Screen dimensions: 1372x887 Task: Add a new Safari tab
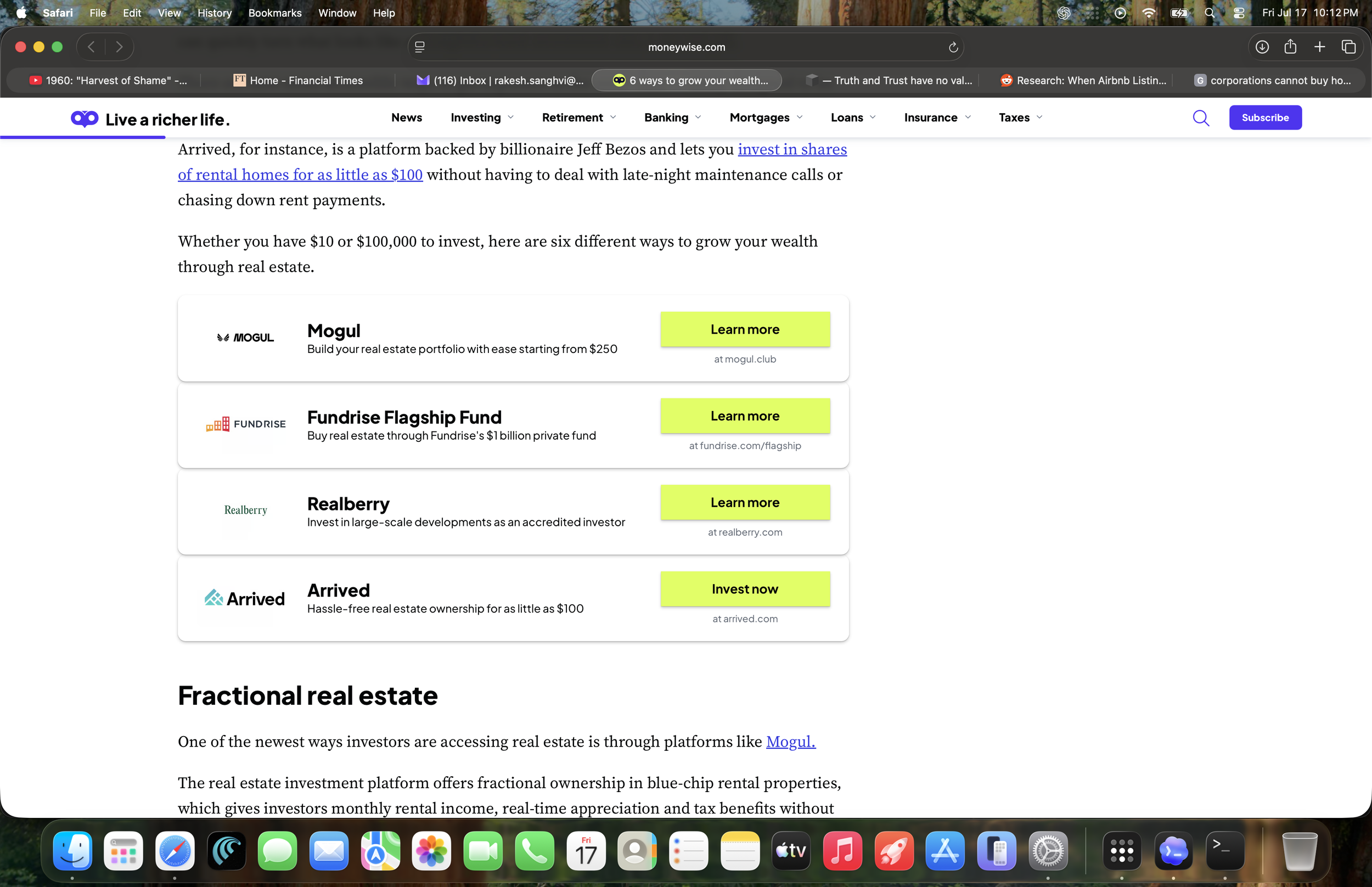[1320, 47]
